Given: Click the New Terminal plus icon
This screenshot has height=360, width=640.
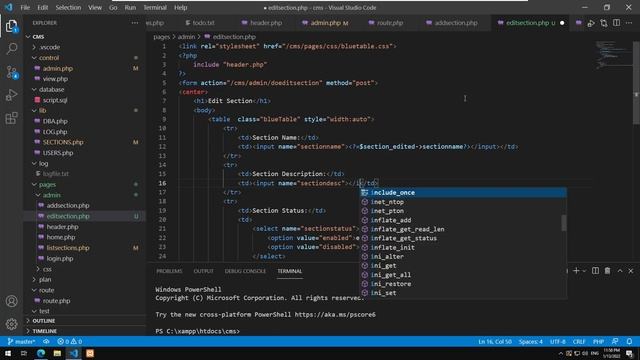Looking at the screenshot, I should [x=576, y=271].
